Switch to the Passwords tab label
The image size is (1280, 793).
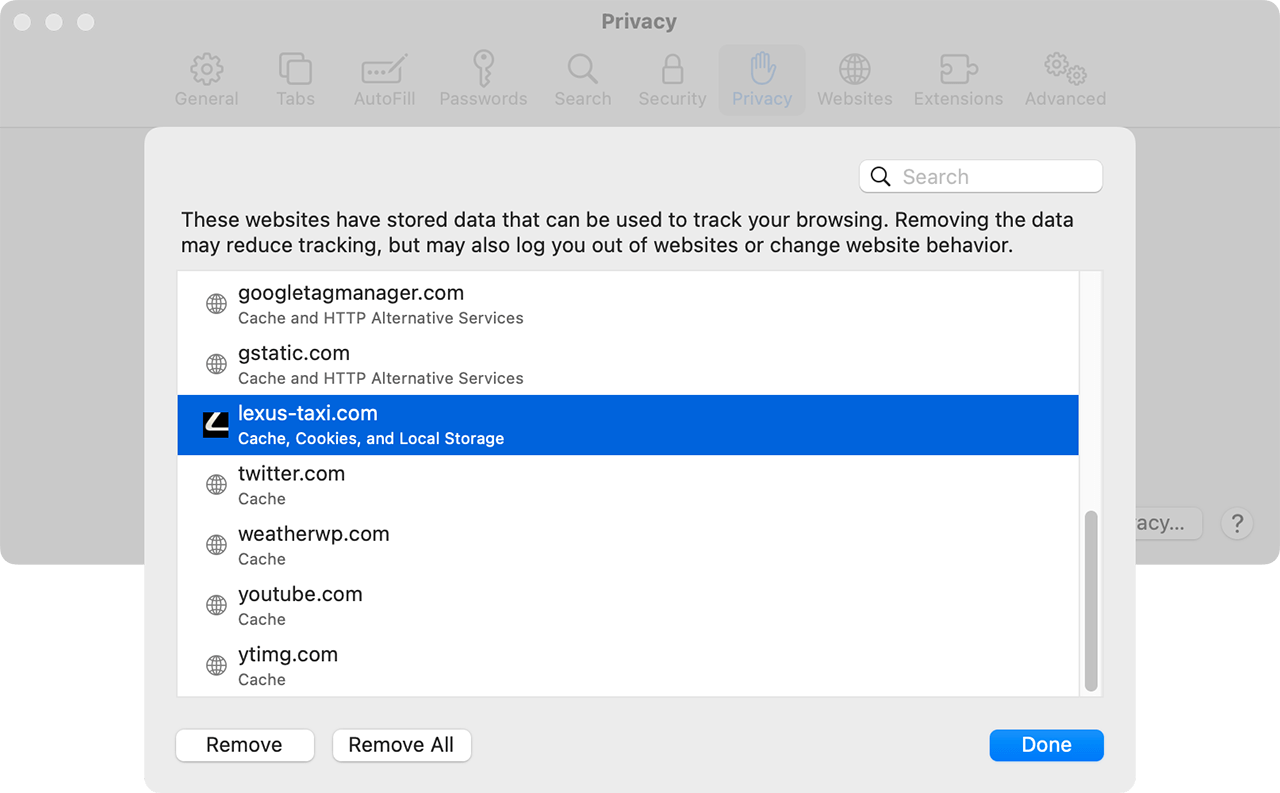pyautogui.click(x=483, y=99)
